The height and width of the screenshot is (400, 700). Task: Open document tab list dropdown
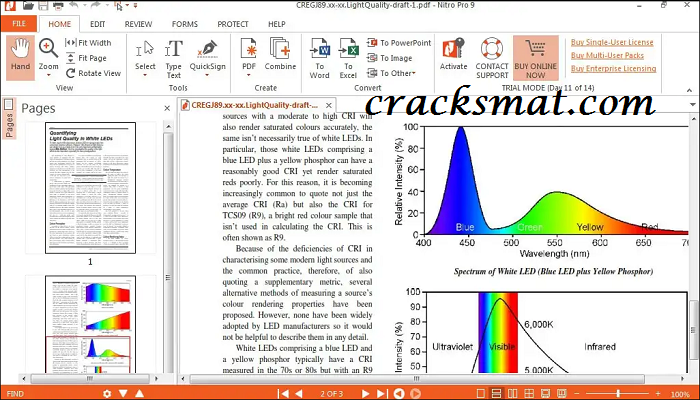click(692, 105)
